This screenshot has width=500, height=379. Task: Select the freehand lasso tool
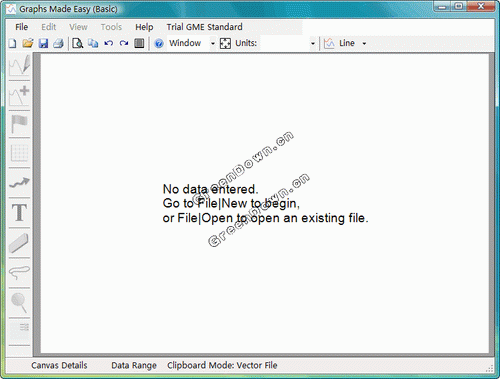click(19, 272)
